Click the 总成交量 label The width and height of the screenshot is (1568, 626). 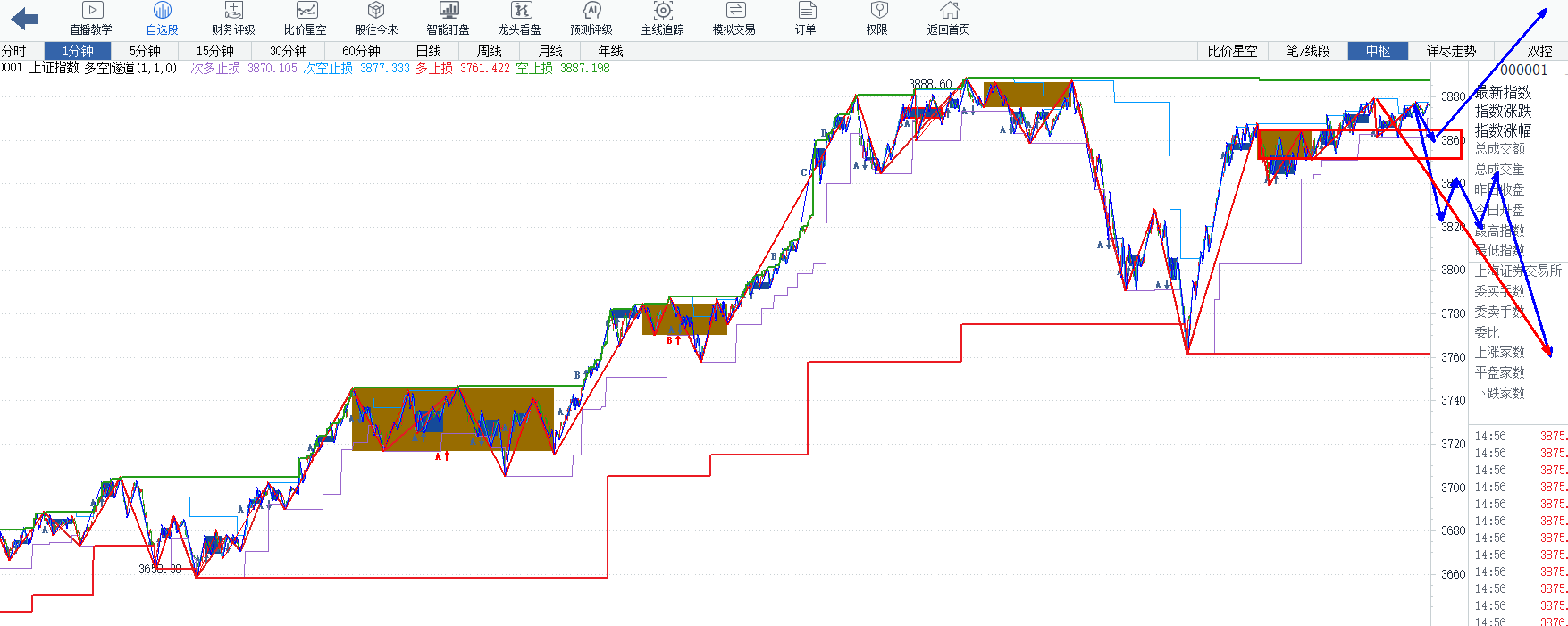(1500, 170)
